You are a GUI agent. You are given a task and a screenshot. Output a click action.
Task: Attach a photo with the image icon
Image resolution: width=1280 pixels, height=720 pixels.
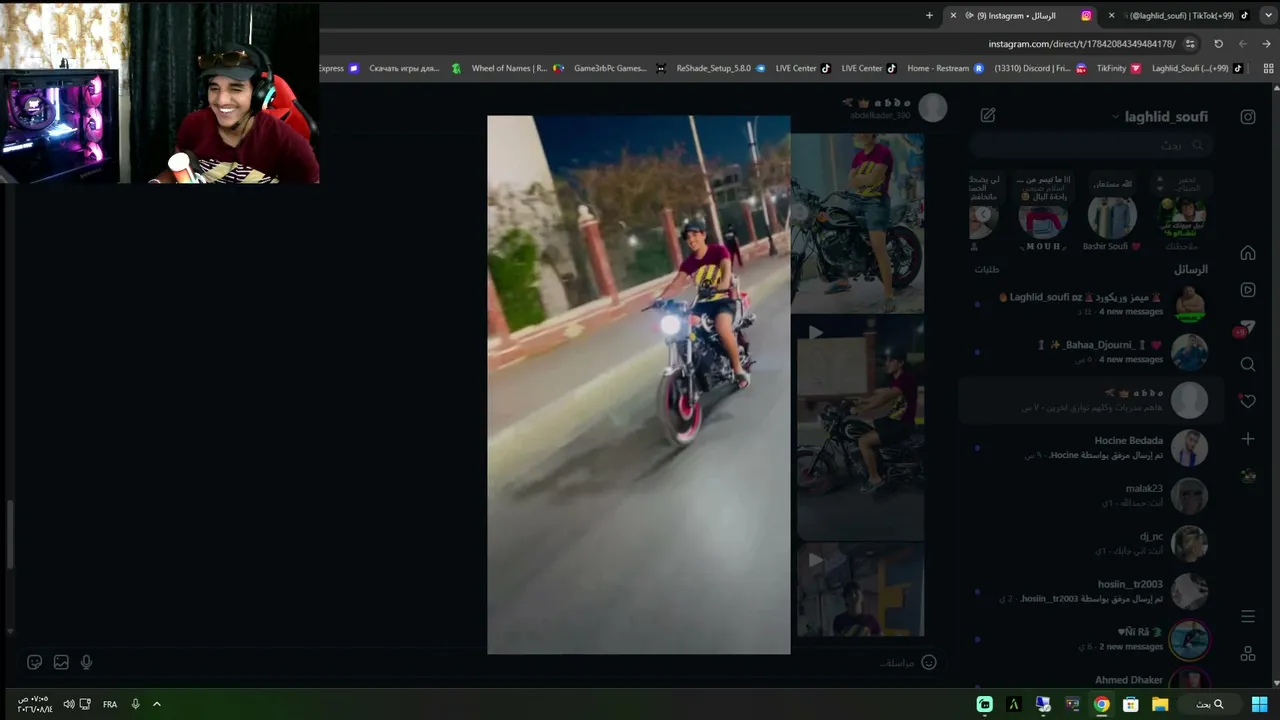(61, 662)
